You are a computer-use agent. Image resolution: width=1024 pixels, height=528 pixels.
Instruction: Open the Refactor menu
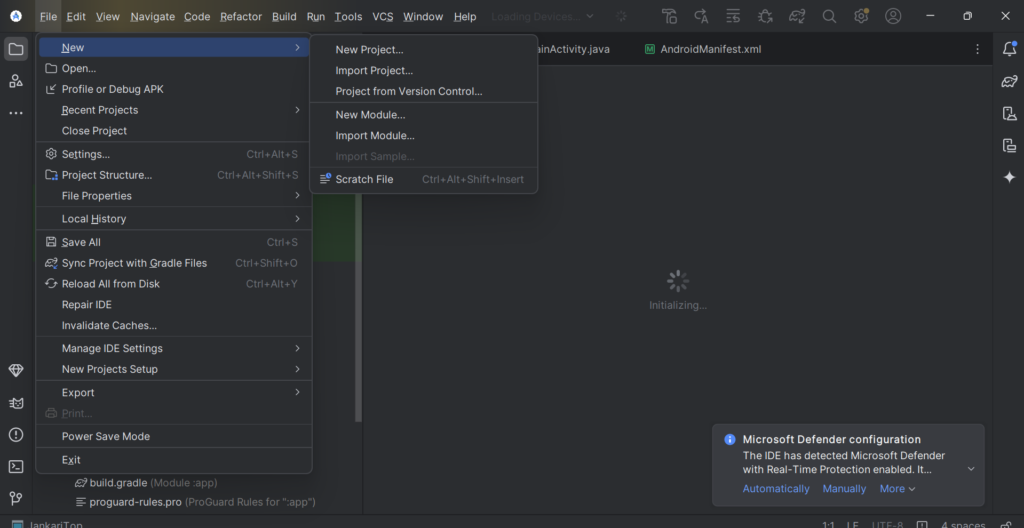click(240, 16)
